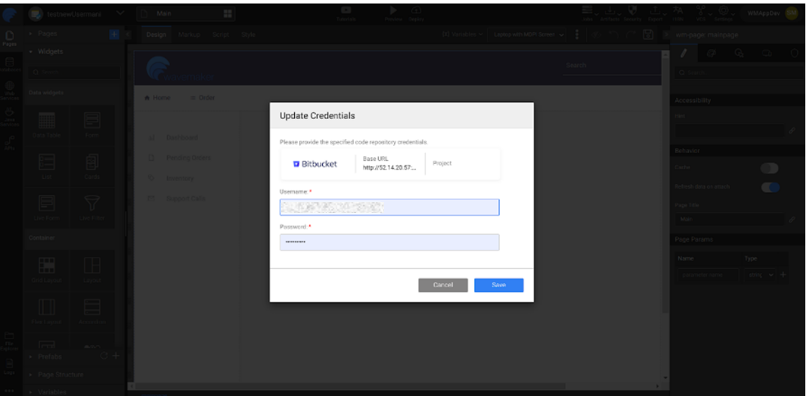Open Logs in left rail
Screen dimensions: 807x397
click(9, 366)
